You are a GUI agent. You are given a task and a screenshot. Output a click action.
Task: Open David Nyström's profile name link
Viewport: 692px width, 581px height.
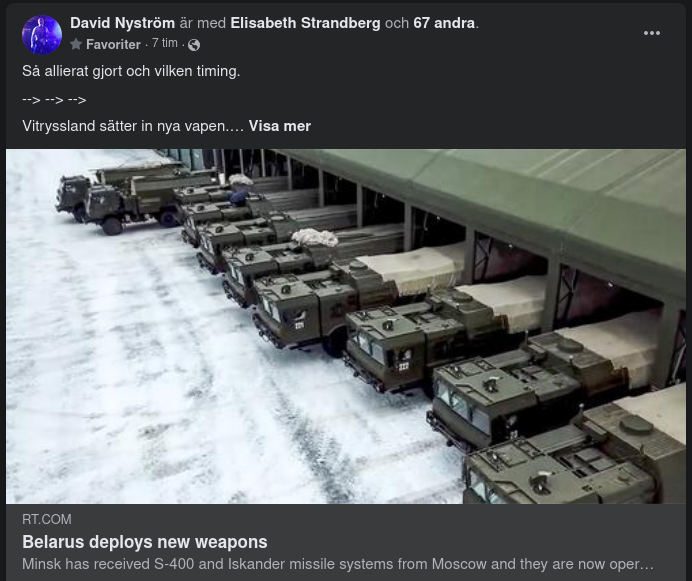coord(123,23)
